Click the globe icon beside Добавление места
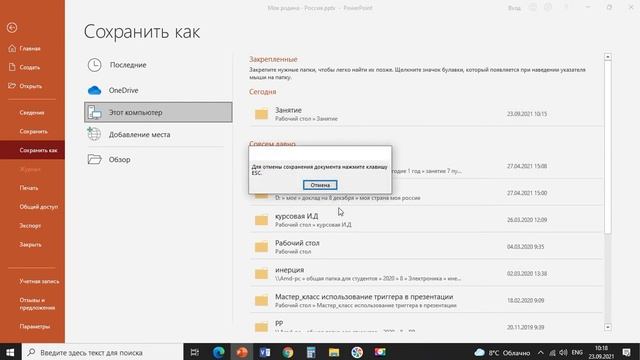Viewport: 640px width, 360px height. [x=94, y=133]
